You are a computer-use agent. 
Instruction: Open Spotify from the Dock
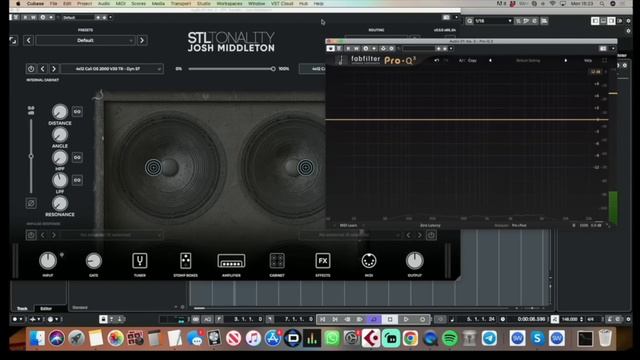pos(450,338)
